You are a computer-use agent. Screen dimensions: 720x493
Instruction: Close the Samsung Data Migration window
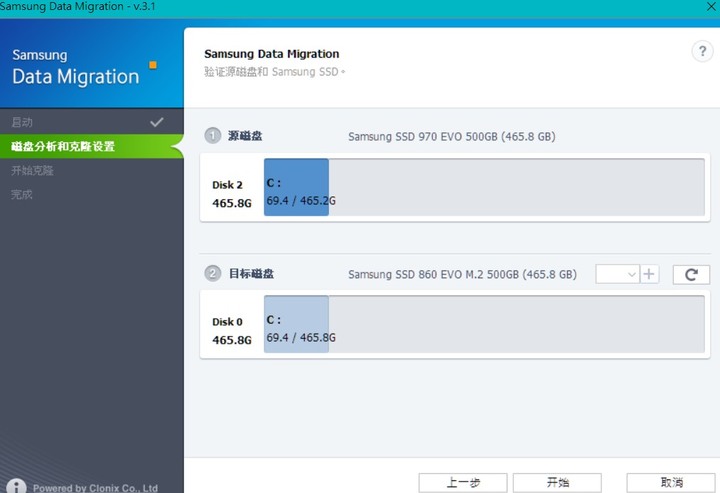(x=711, y=6)
